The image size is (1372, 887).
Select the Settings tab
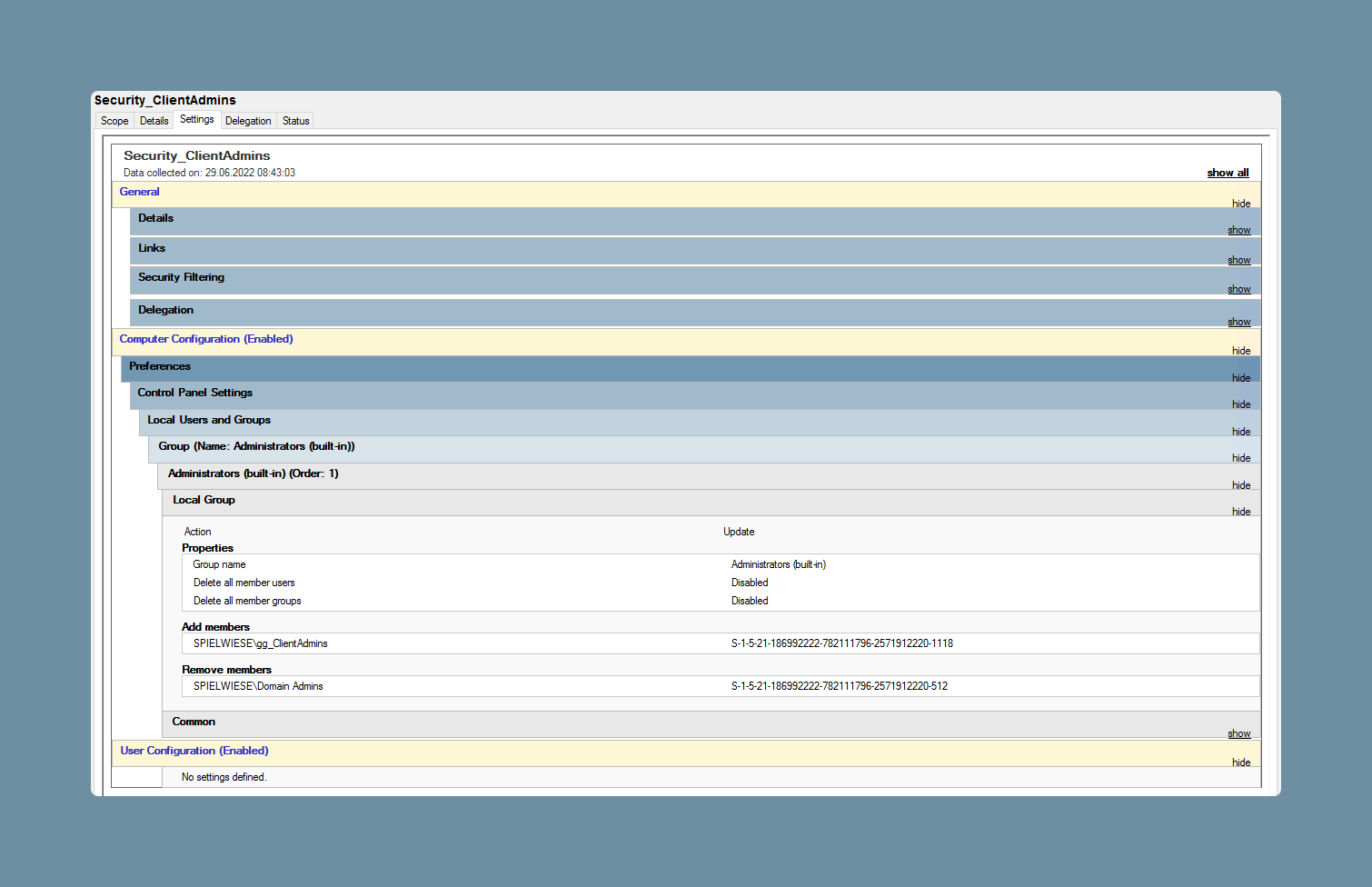click(x=196, y=119)
